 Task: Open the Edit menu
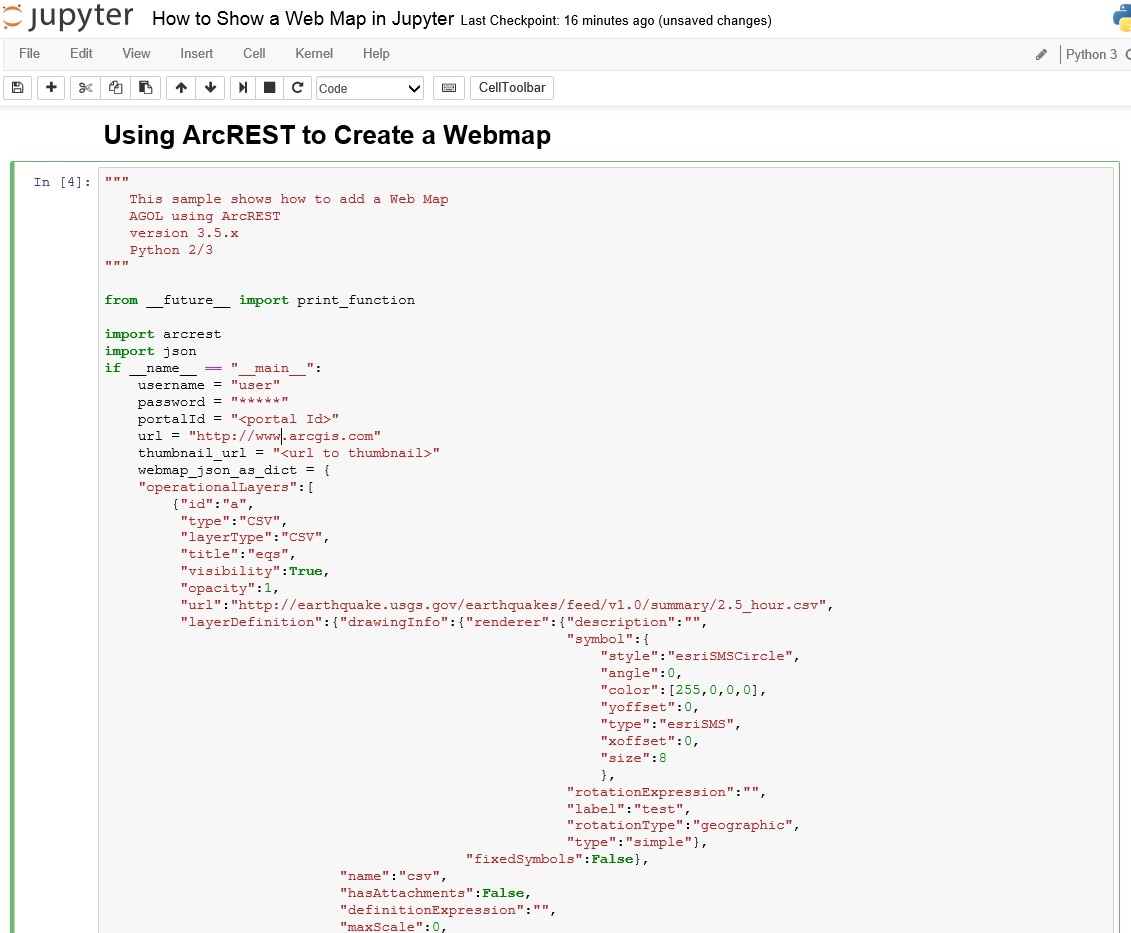(81, 54)
